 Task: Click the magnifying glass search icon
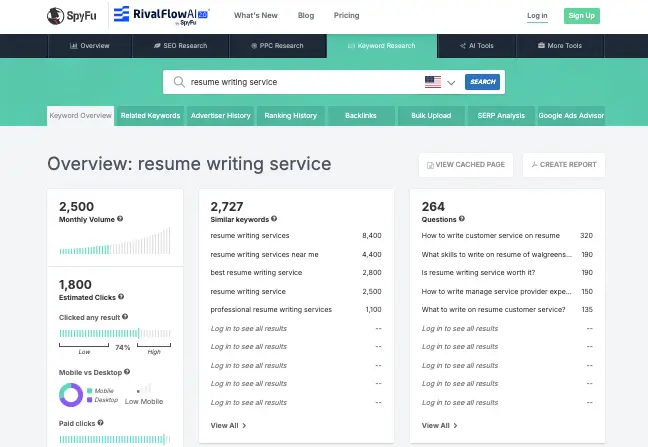pos(179,82)
